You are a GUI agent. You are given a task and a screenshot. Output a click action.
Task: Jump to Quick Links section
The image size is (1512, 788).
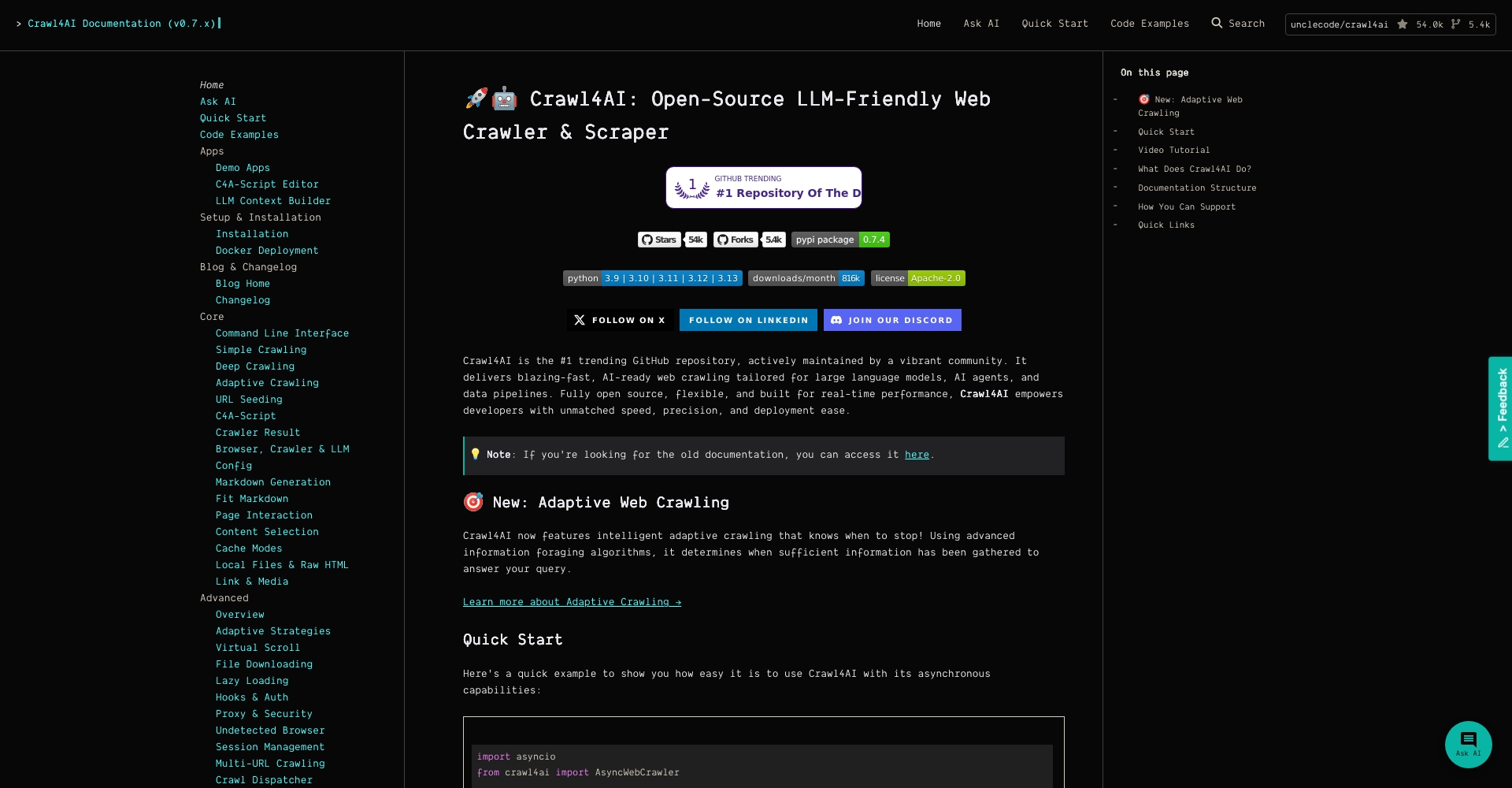(1166, 225)
